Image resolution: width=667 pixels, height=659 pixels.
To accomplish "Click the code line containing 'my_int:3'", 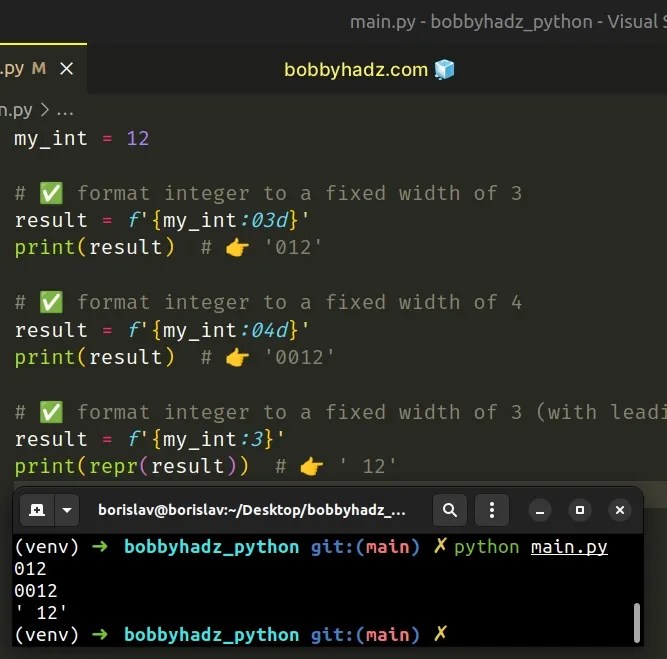I will tap(149, 439).
